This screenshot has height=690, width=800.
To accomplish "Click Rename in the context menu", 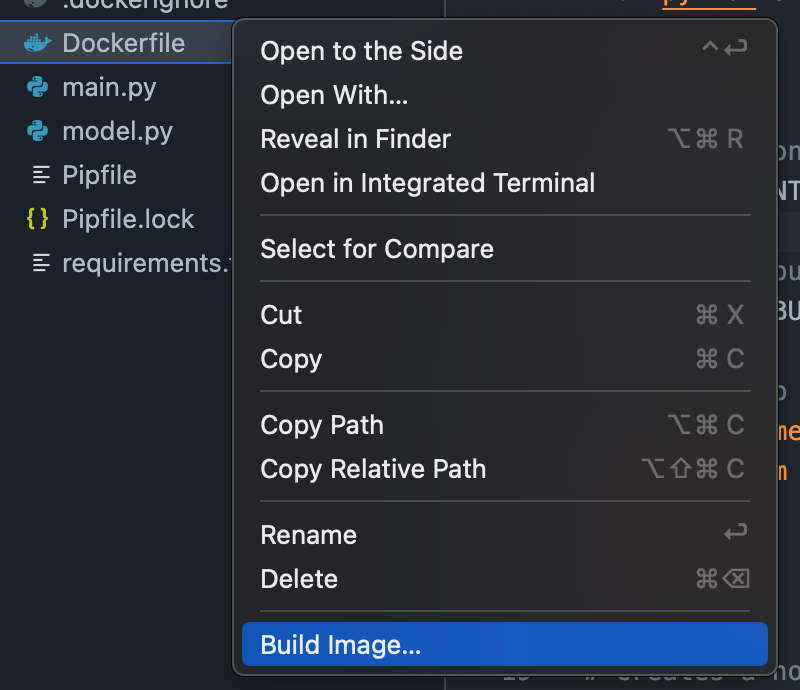I will (x=308, y=535).
